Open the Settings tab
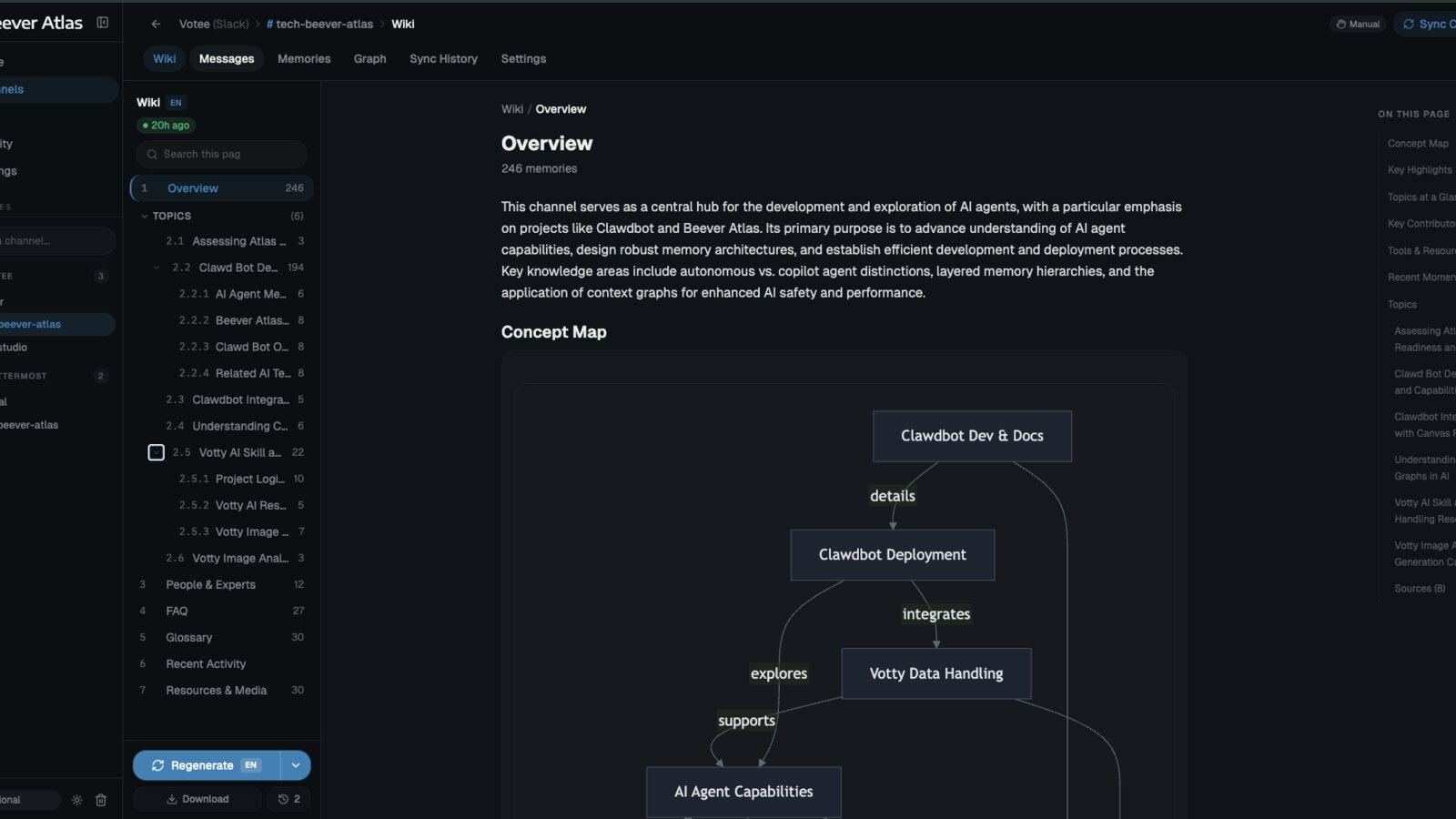 pyautogui.click(x=523, y=58)
